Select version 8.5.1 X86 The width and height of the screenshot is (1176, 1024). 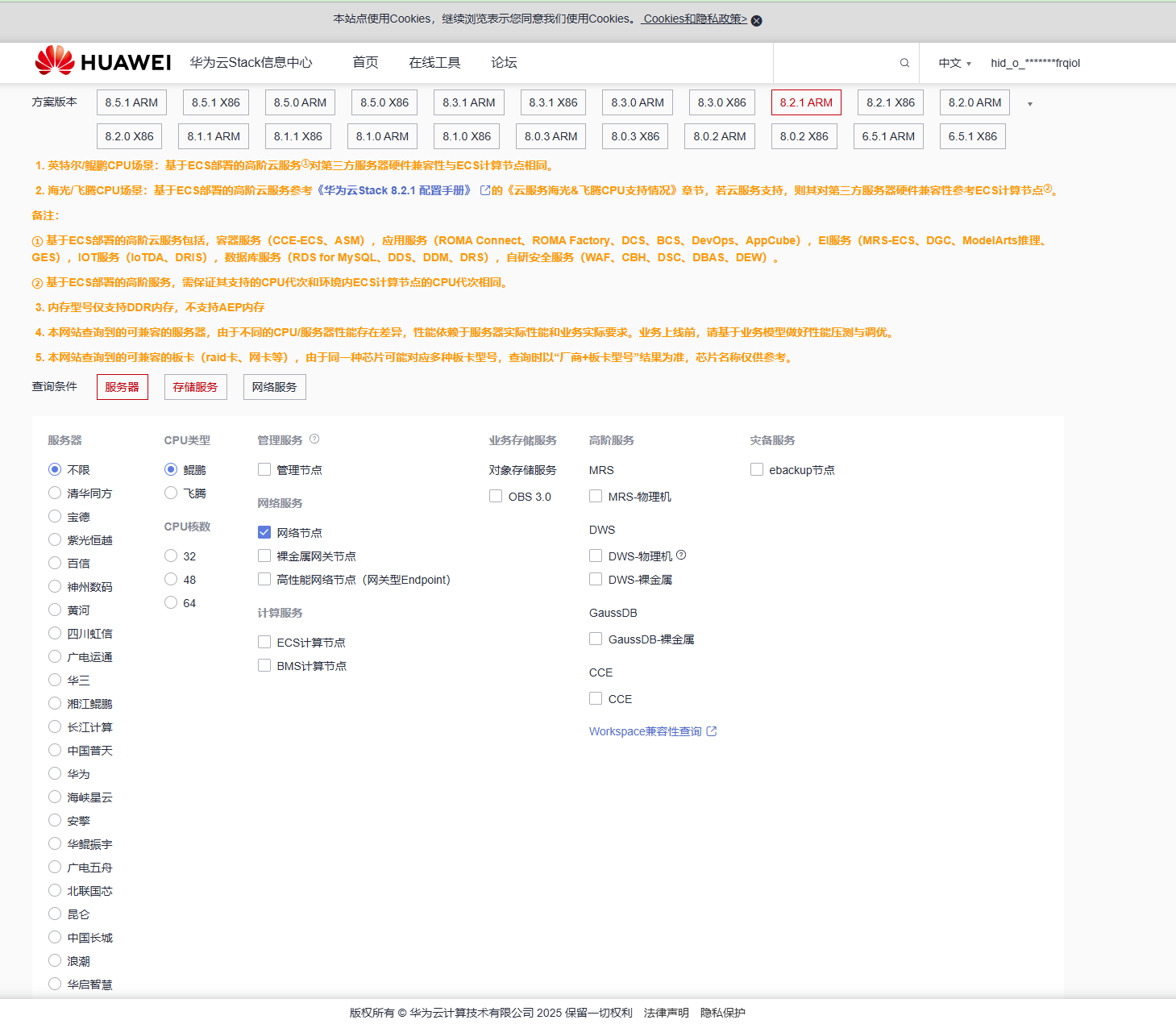click(216, 102)
